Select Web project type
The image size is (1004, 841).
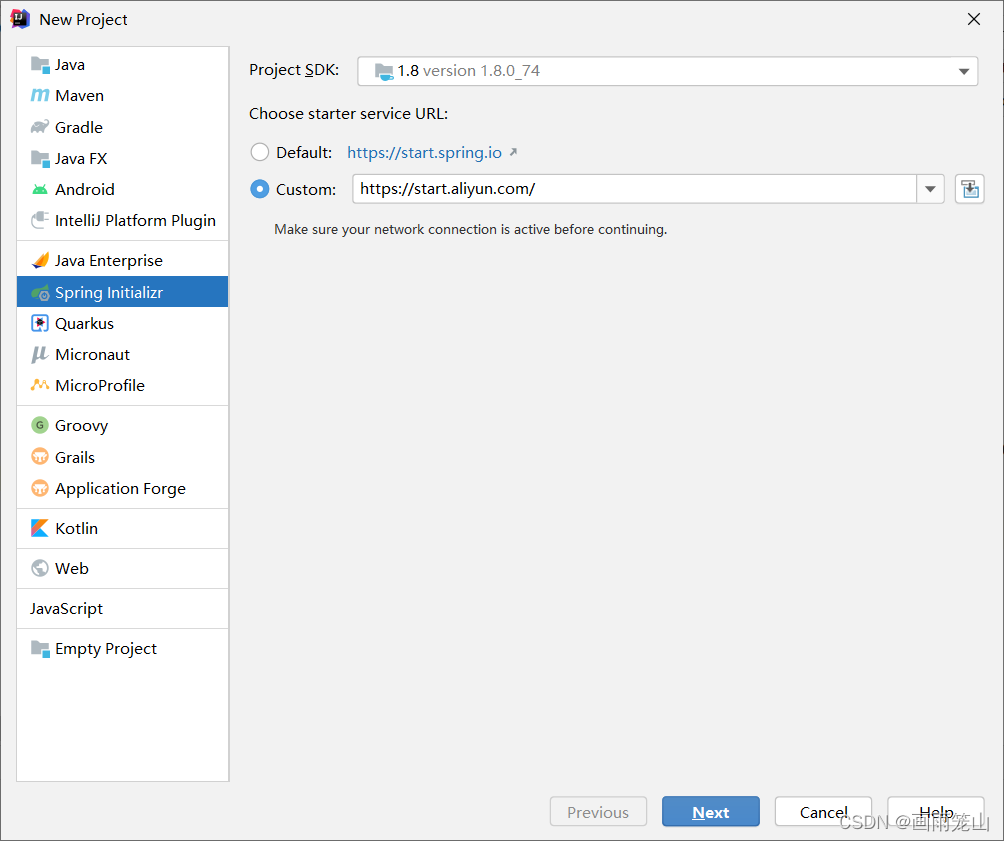pos(122,568)
